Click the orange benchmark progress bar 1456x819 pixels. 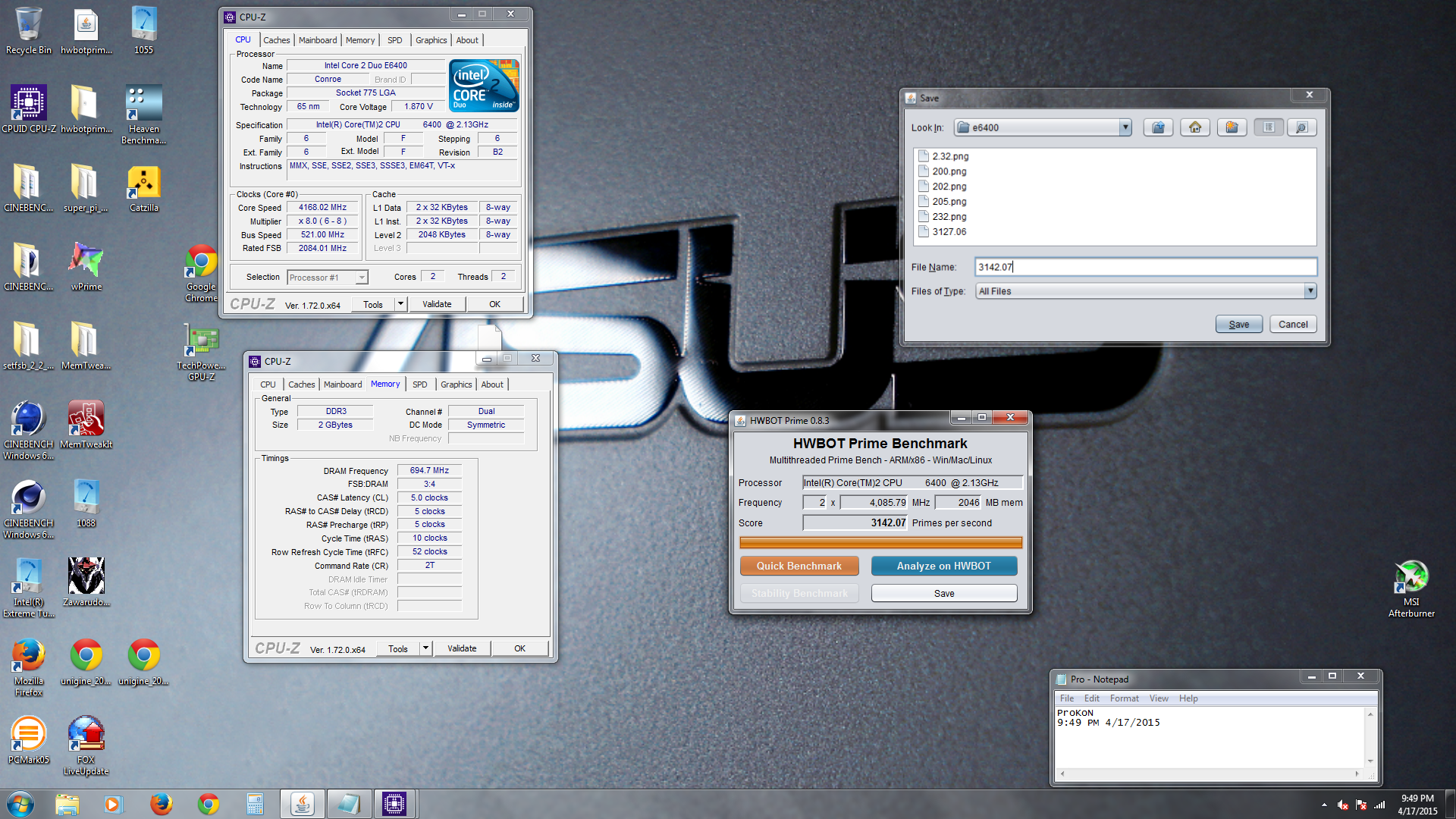pos(881,542)
